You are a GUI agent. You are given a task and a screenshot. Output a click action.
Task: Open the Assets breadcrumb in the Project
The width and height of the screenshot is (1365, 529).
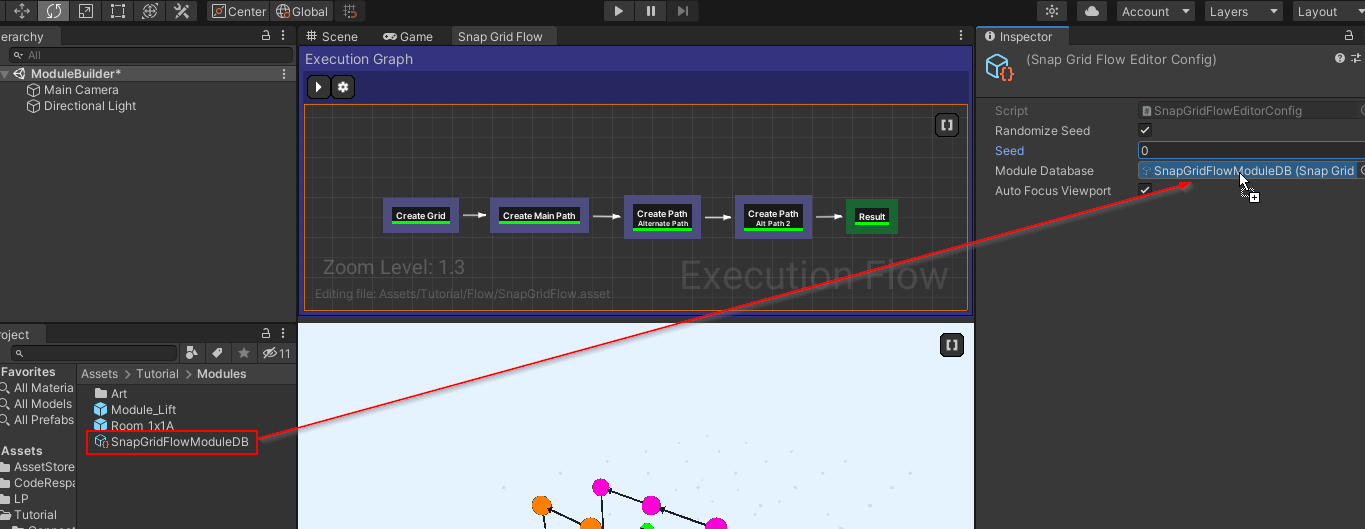point(100,374)
